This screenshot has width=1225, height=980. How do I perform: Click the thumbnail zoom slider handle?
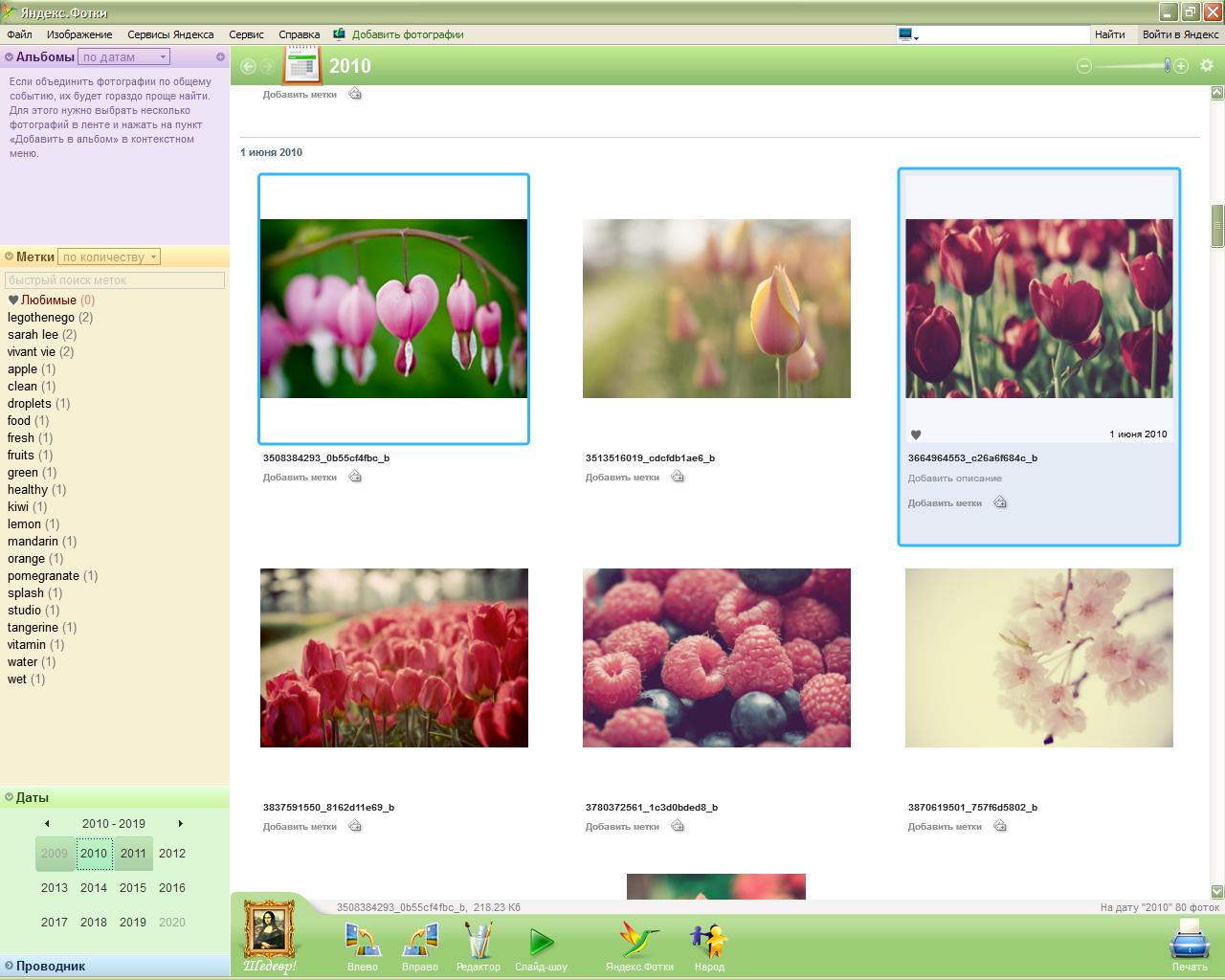[1167, 65]
